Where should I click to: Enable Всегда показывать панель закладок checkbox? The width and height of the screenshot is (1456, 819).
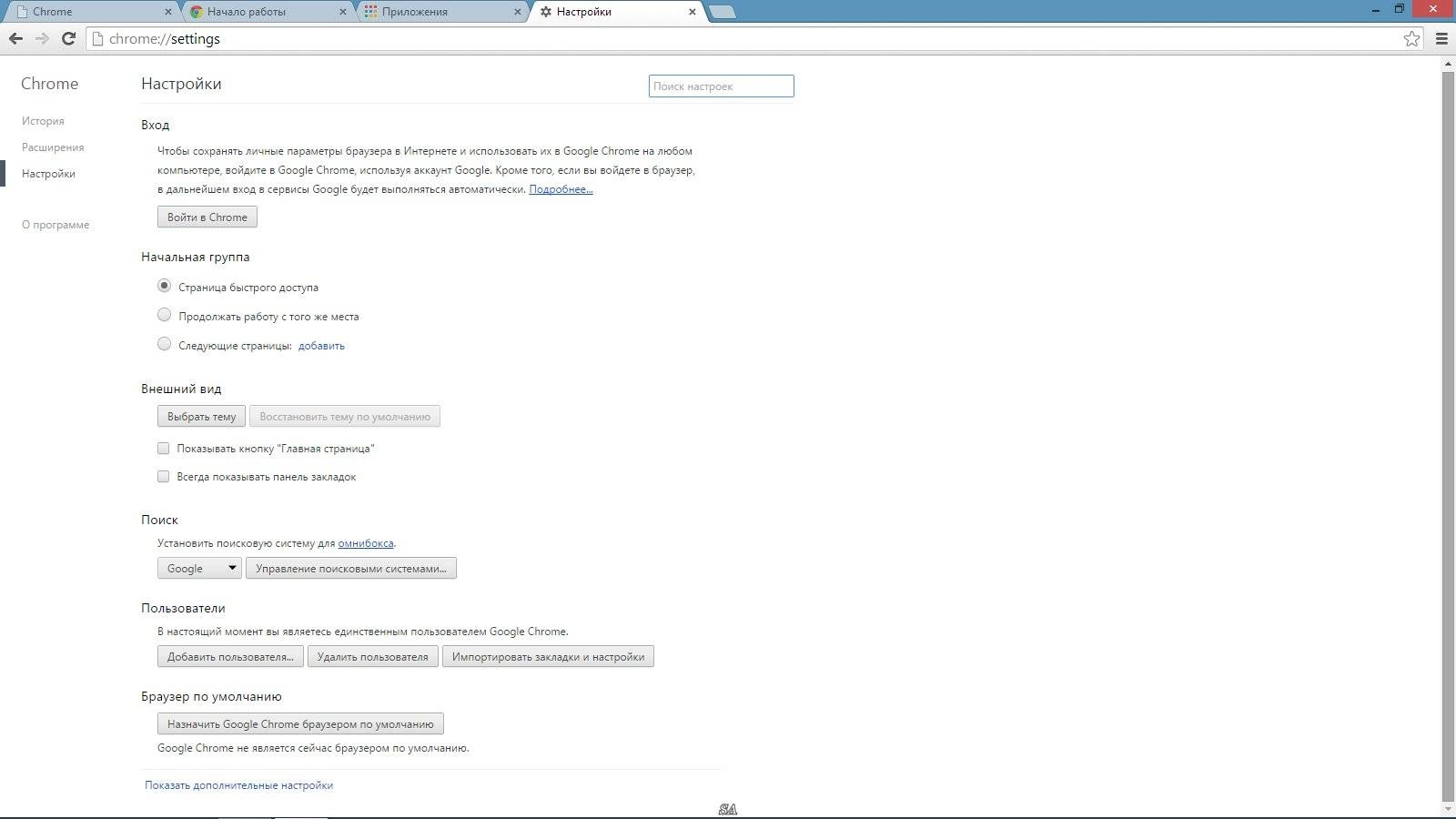point(164,476)
